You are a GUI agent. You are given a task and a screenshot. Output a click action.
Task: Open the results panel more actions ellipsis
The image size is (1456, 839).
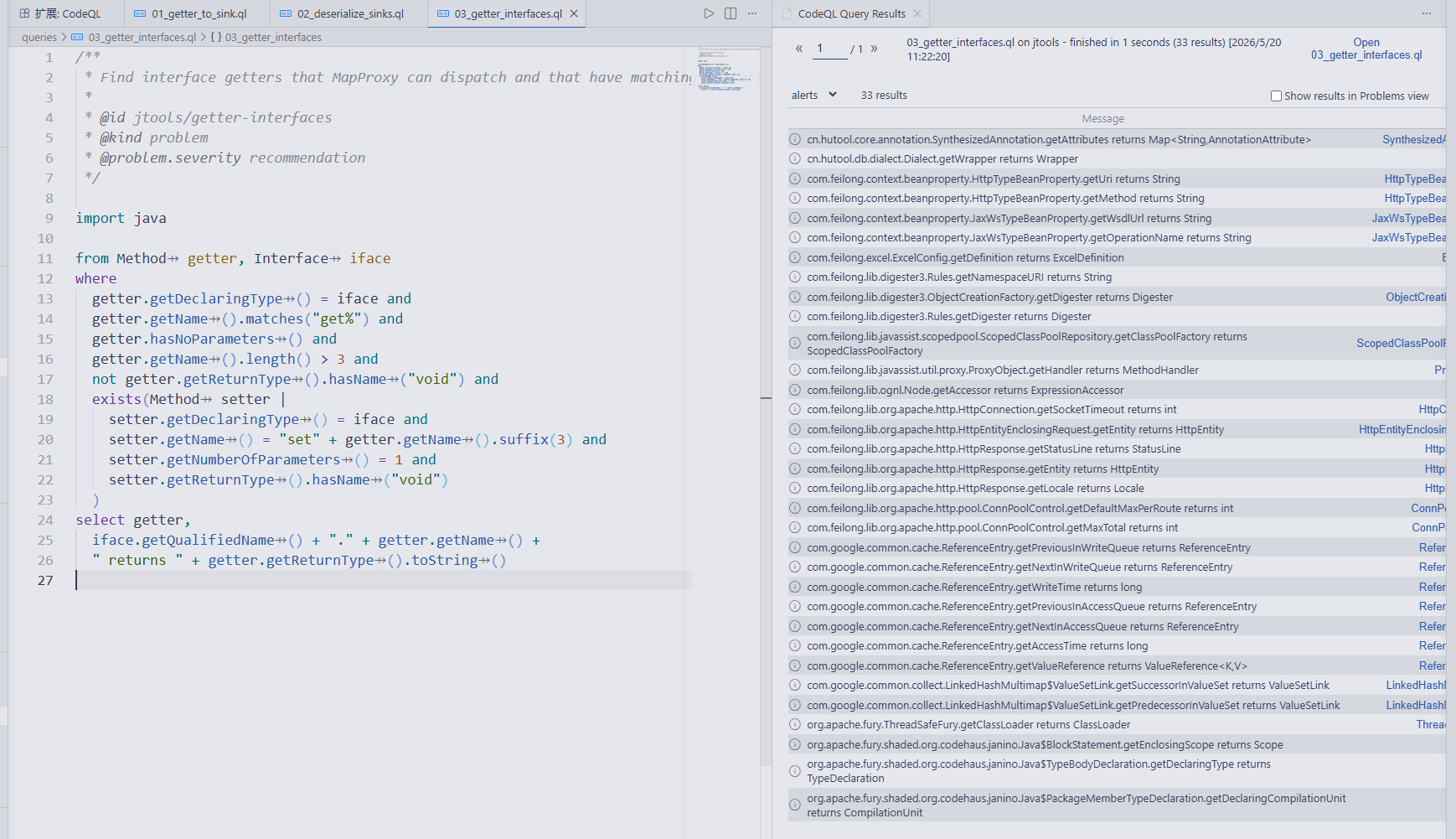(x=1427, y=13)
